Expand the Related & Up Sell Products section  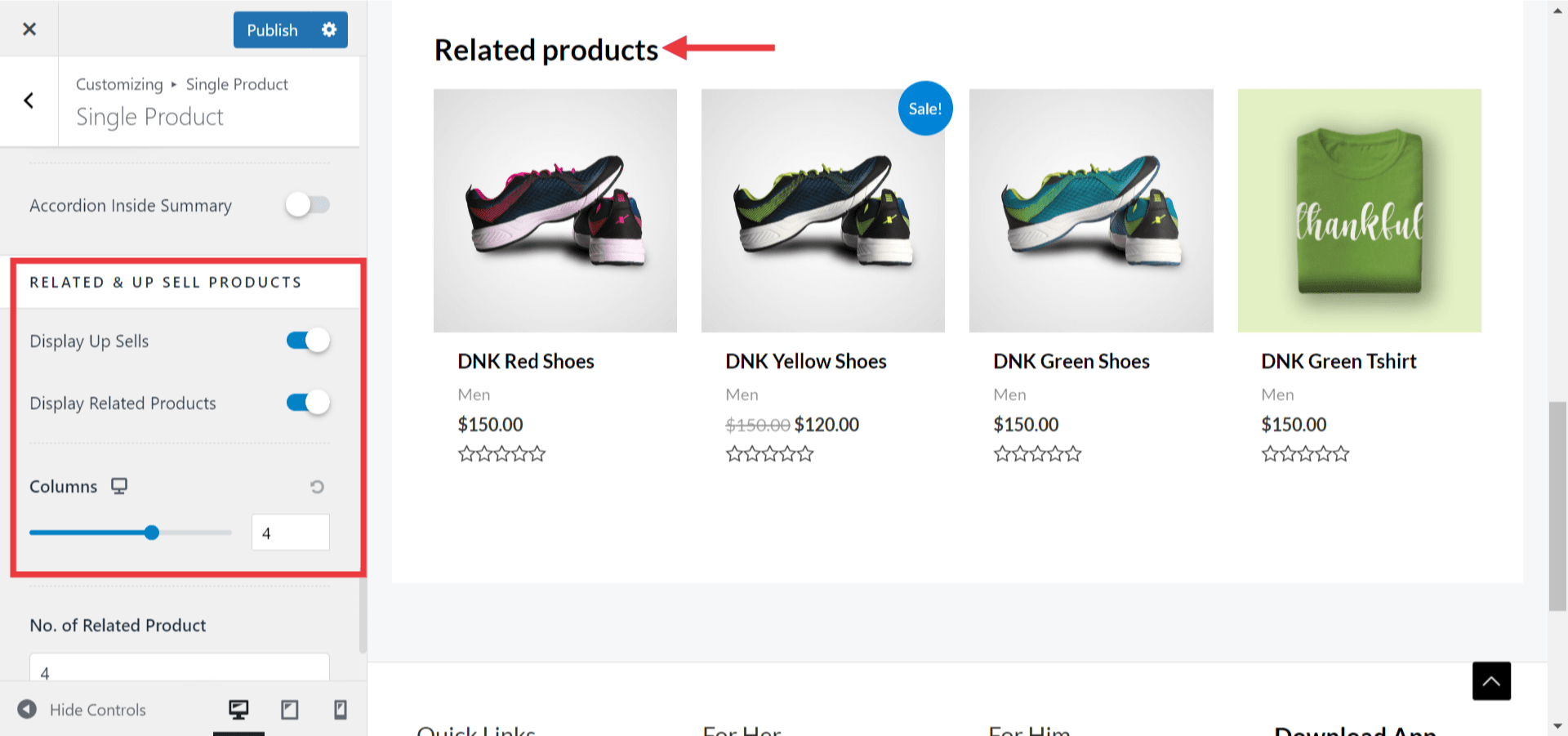[x=166, y=282]
